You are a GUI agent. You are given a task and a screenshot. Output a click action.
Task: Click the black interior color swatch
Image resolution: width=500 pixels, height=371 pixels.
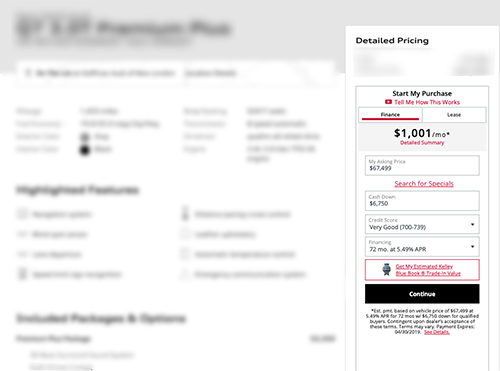(x=85, y=150)
